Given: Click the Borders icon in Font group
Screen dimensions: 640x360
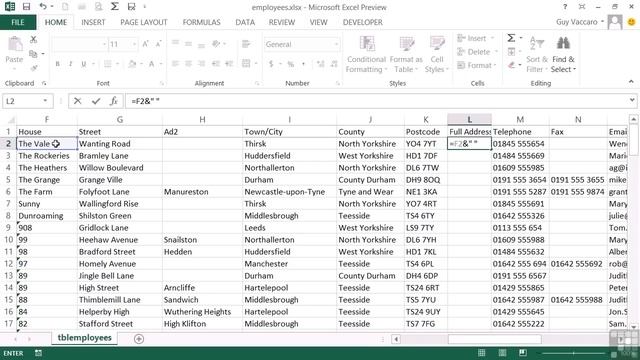Looking at the screenshot, I should [108, 64].
